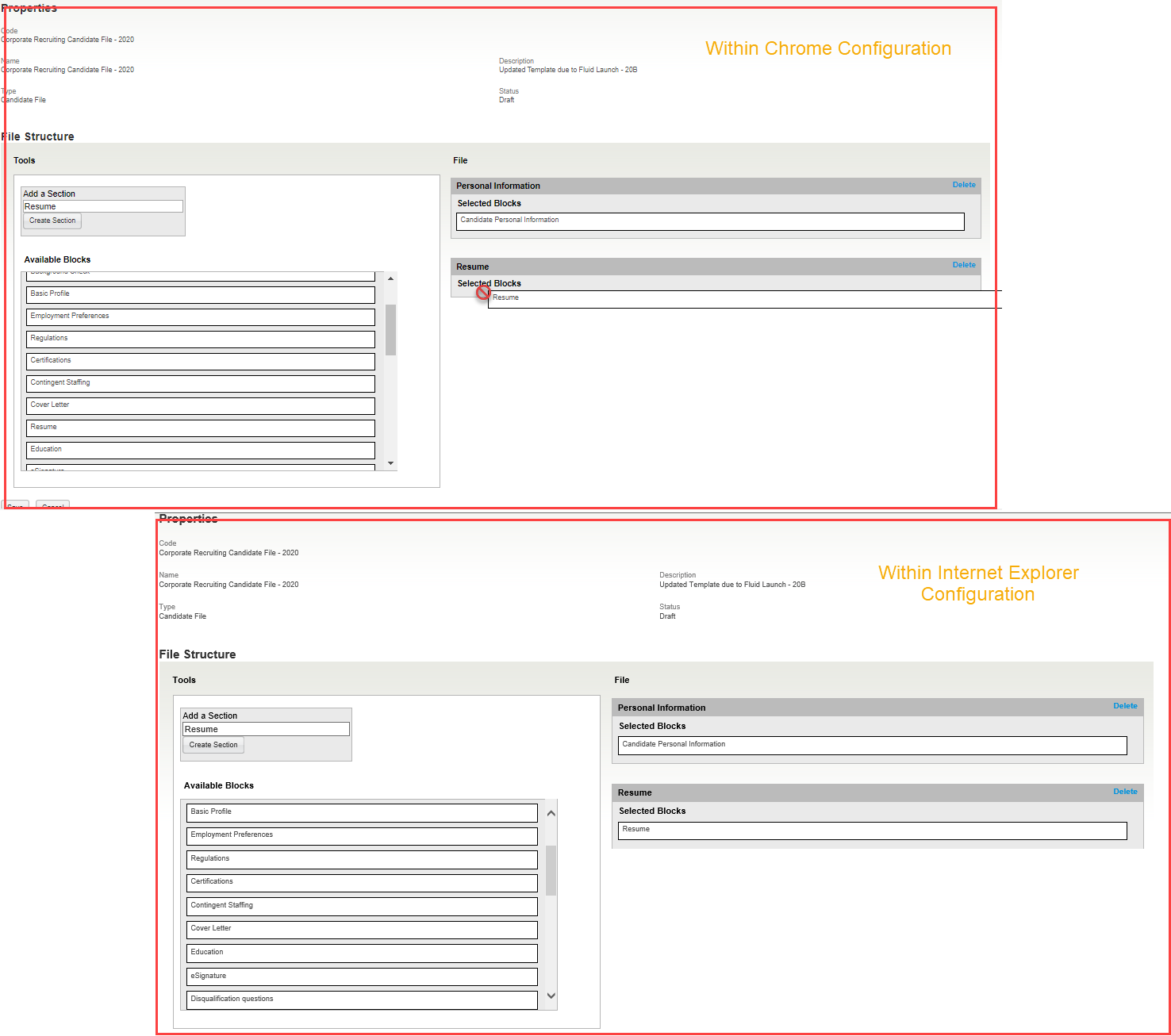Viewport: 1171px width, 1036px height.
Task: Click scroll up chevron in Internet Explorer Available Blocks
Action: click(551, 813)
